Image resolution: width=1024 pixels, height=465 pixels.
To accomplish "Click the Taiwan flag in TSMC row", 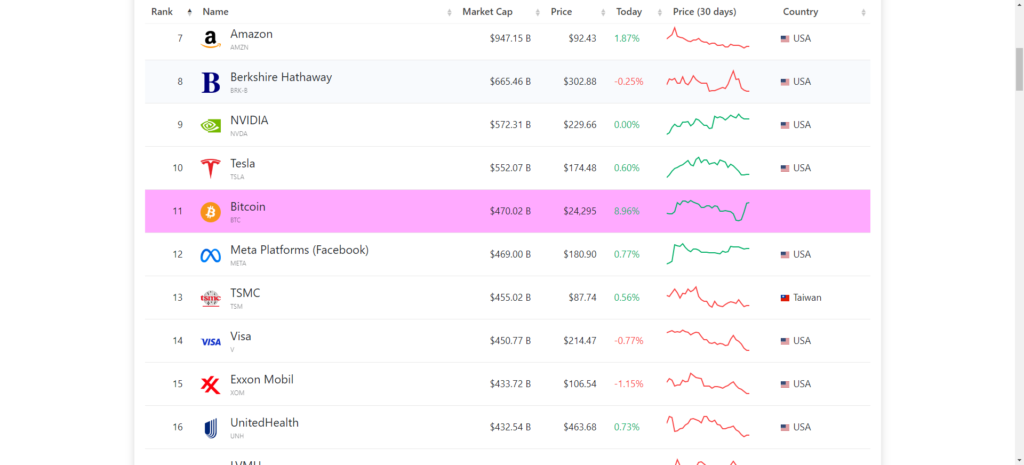I will [x=785, y=298].
